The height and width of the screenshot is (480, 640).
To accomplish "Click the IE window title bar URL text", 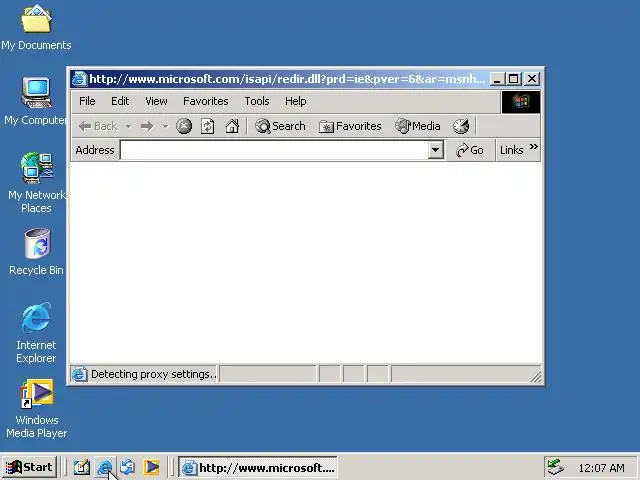I will click(287, 79).
